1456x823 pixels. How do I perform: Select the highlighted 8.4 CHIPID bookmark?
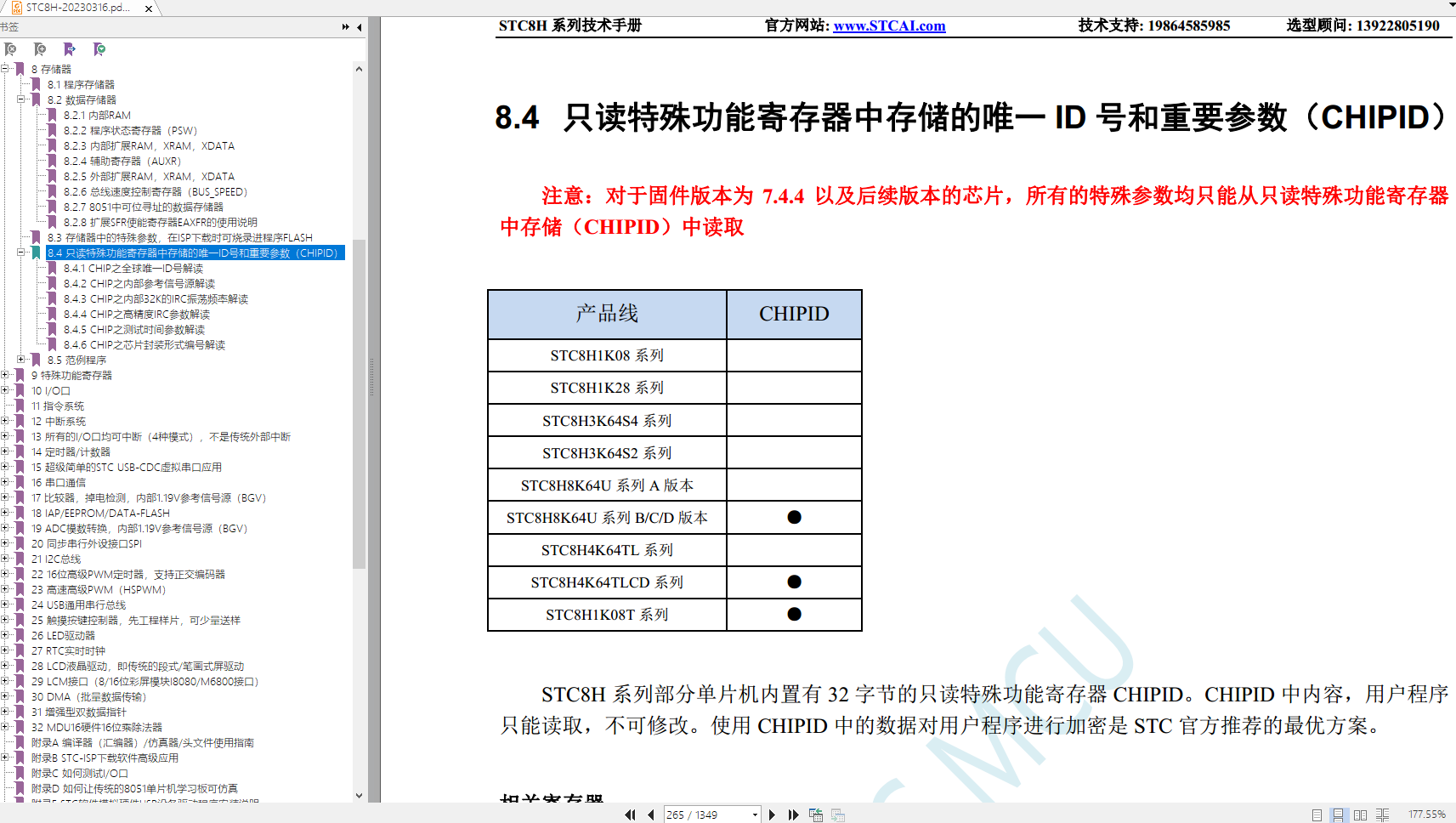(x=195, y=253)
